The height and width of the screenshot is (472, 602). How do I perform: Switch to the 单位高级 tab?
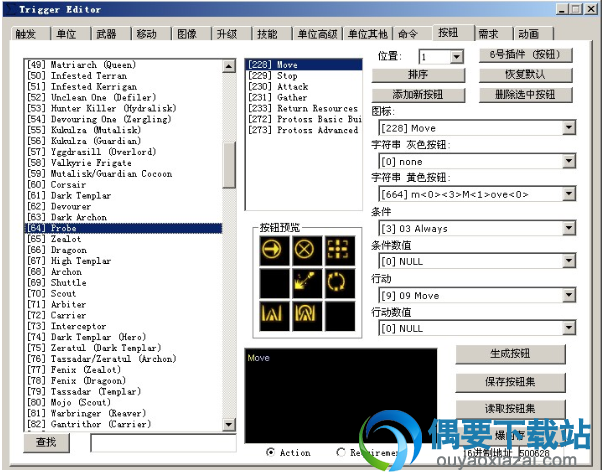[x=317, y=34]
